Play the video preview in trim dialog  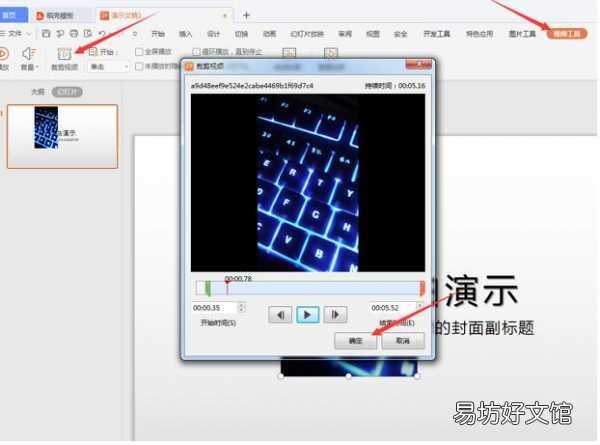308,315
